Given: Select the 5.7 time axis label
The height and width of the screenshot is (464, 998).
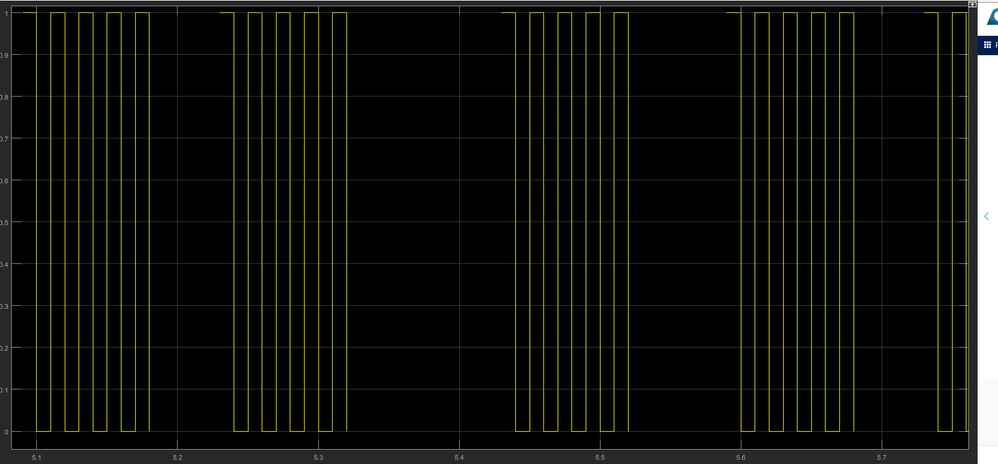Looking at the screenshot, I should coord(882,457).
